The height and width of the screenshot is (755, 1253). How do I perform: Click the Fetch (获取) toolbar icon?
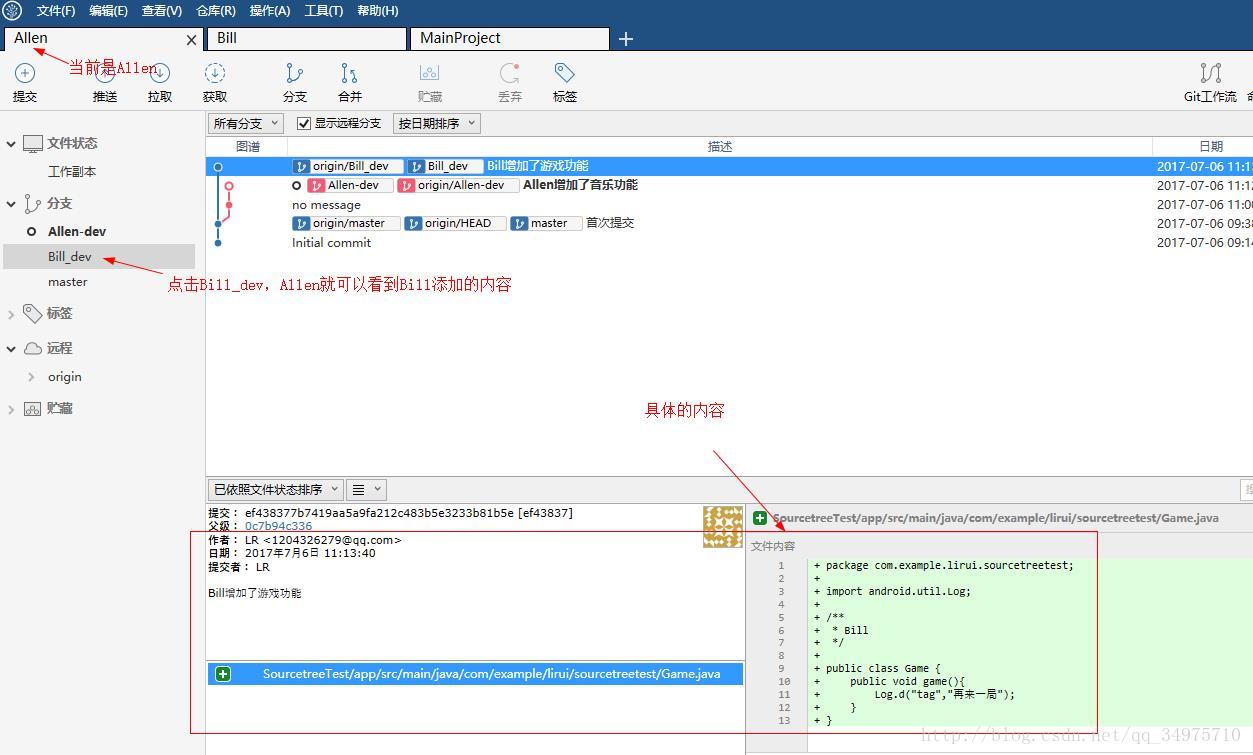pos(215,73)
